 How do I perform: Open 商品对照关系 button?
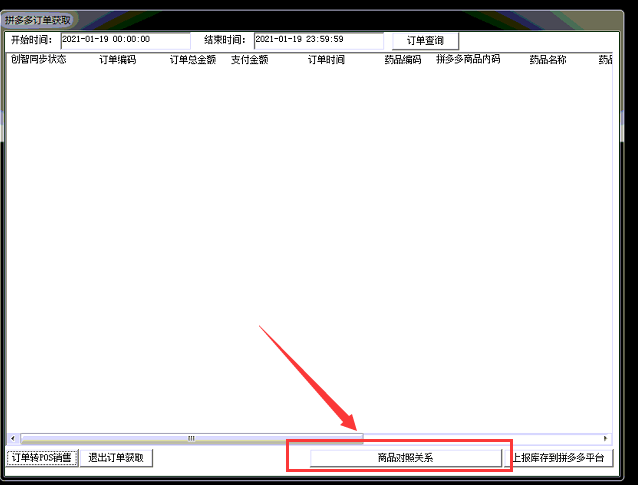[x=406, y=458]
